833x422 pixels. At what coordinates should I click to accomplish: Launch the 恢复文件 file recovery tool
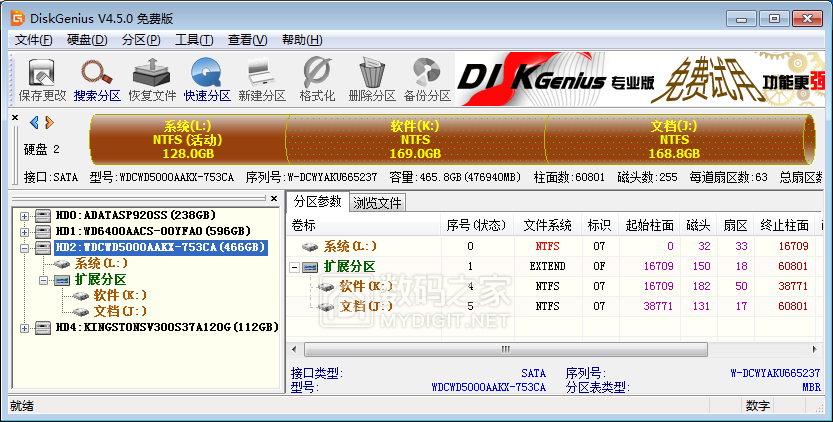pyautogui.click(x=152, y=80)
